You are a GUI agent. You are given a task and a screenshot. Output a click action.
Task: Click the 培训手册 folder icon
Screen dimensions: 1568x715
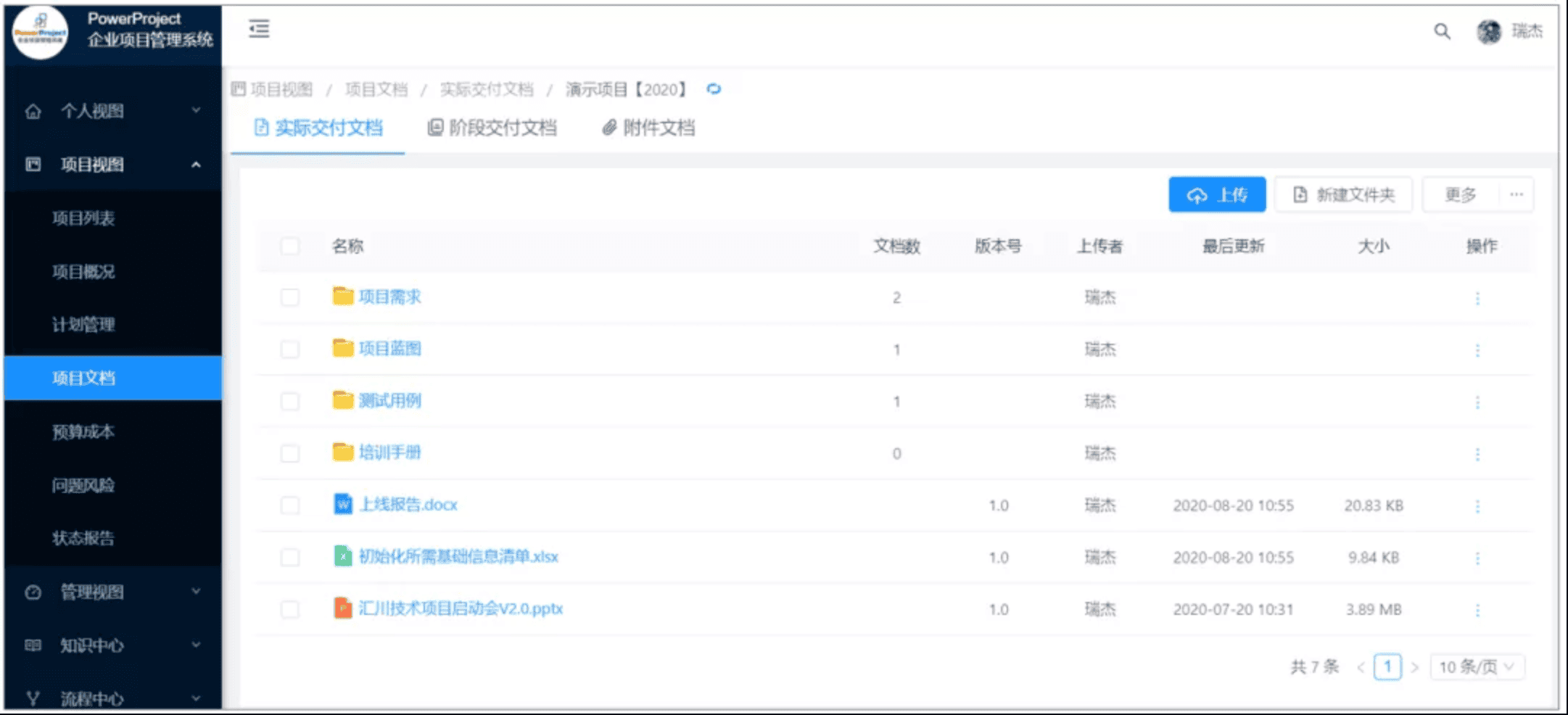coord(342,452)
